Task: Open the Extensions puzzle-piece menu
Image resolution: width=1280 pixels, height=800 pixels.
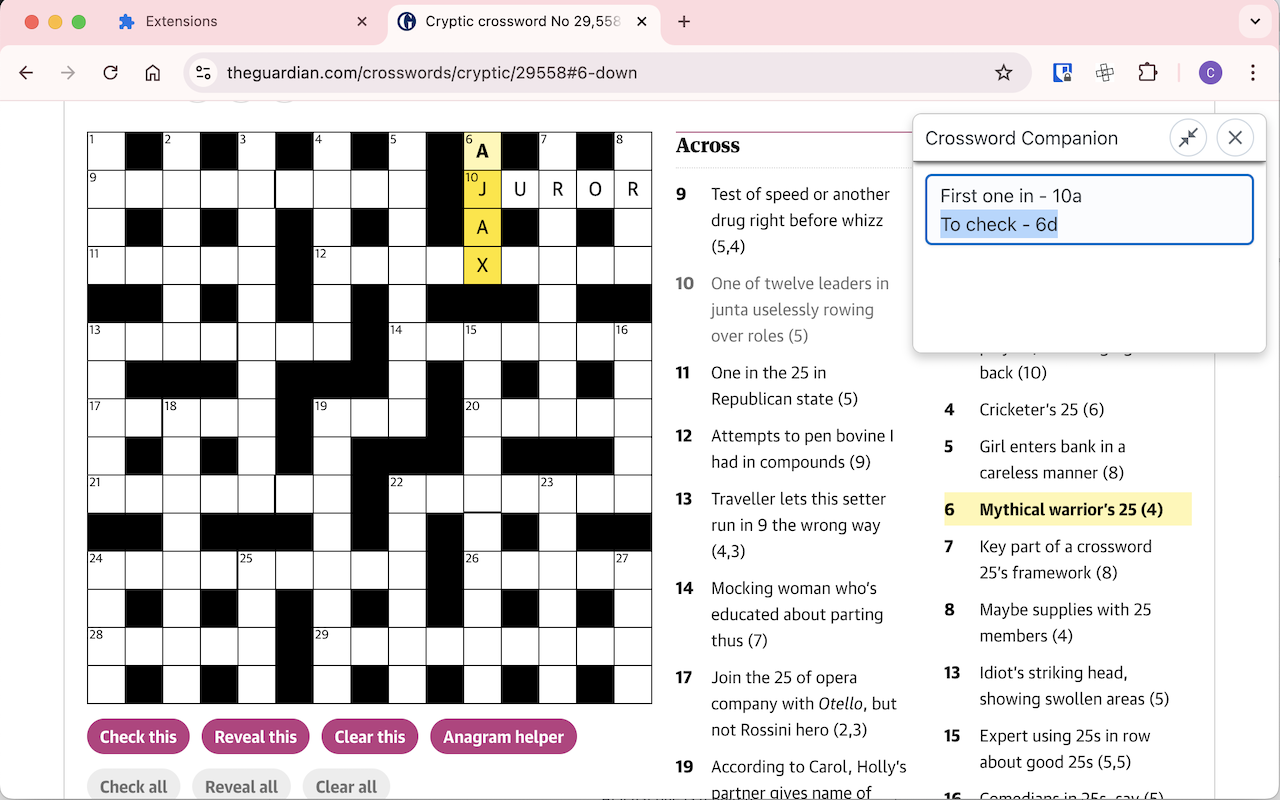Action: 1148,72
